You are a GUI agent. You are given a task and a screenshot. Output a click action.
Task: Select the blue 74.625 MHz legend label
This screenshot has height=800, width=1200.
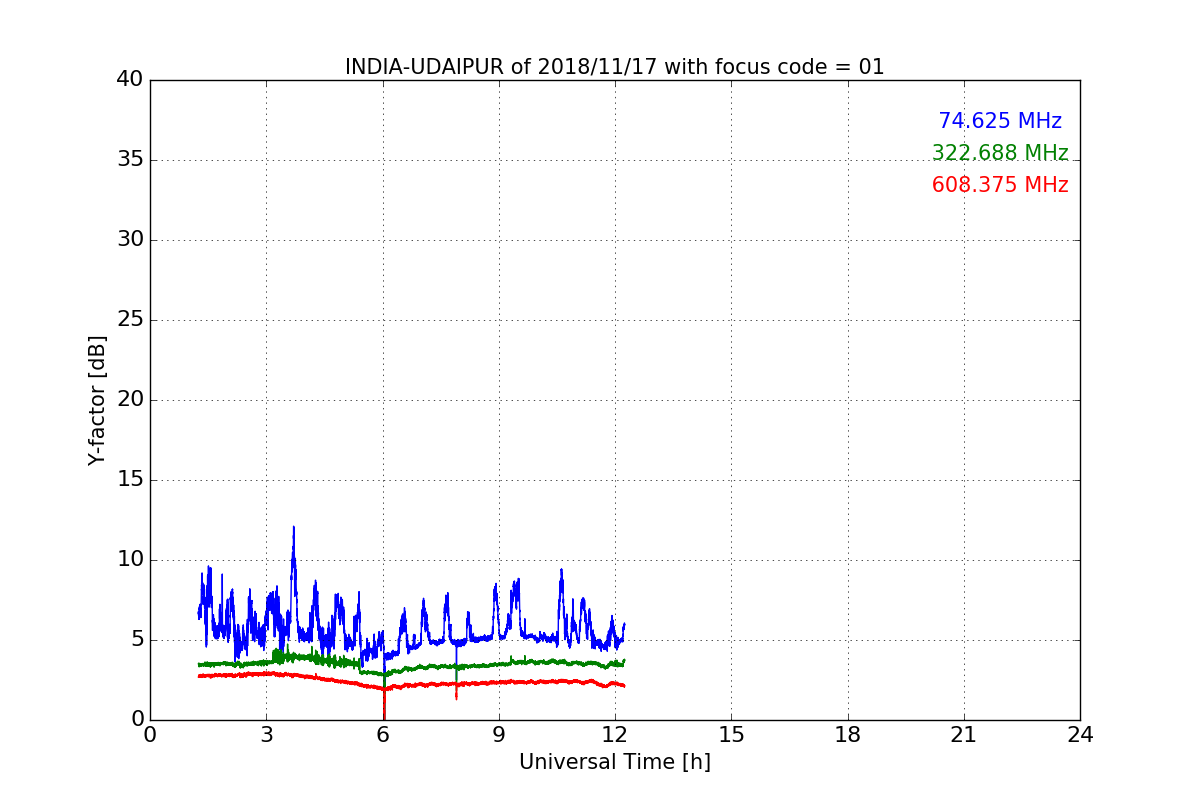pyautogui.click(x=1000, y=121)
